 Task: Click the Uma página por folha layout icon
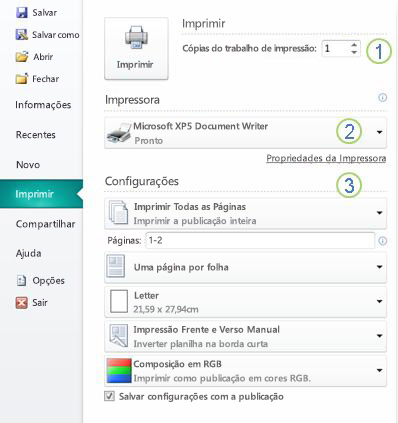click(x=116, y=266)
